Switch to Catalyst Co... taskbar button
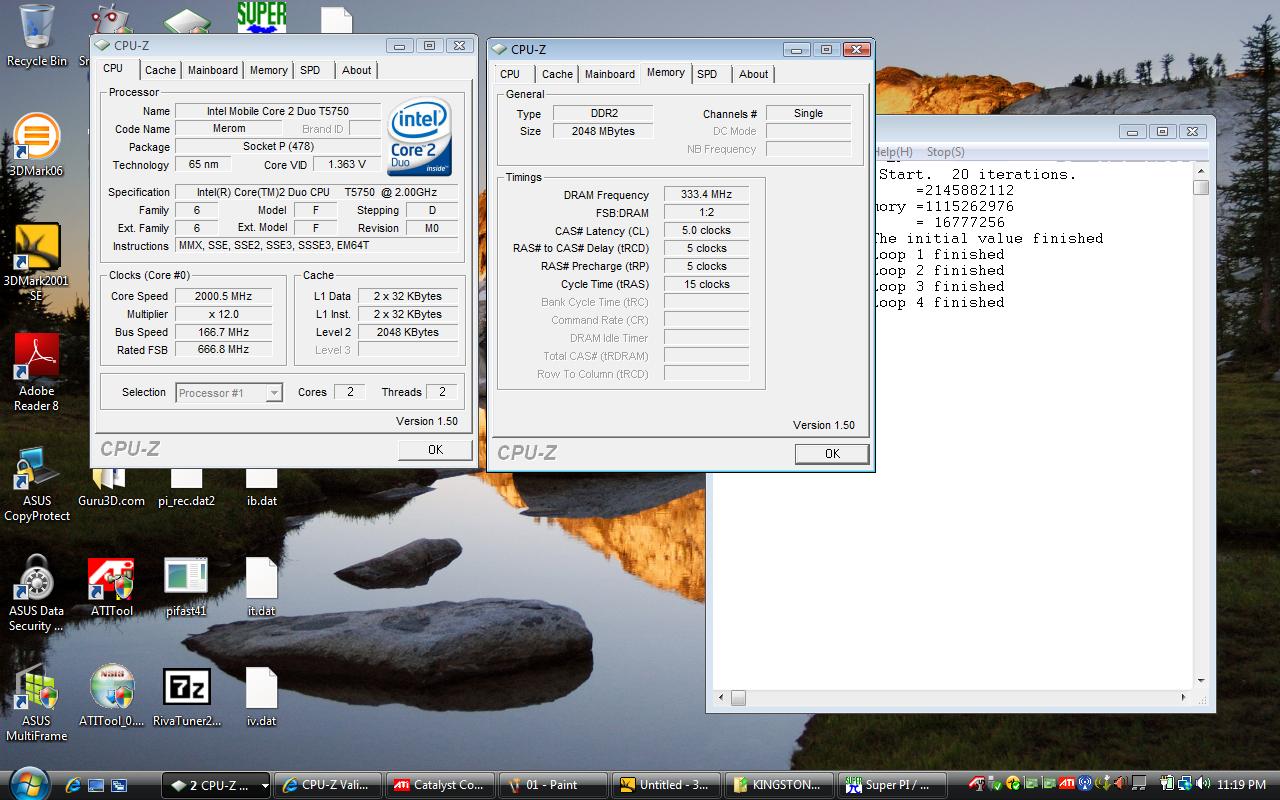Viewport: 1280px width, 800px height. [438, 785]
